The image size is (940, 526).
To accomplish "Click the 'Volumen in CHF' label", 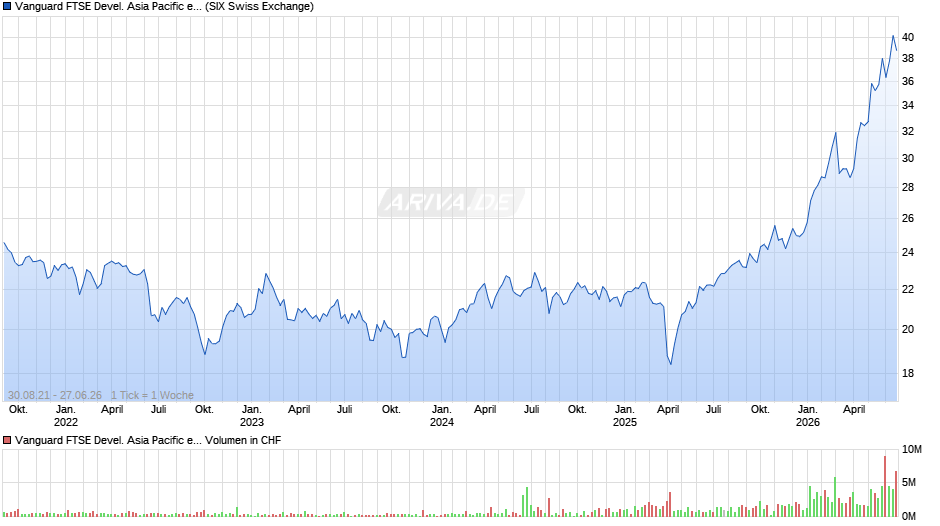I will (243, 440).
